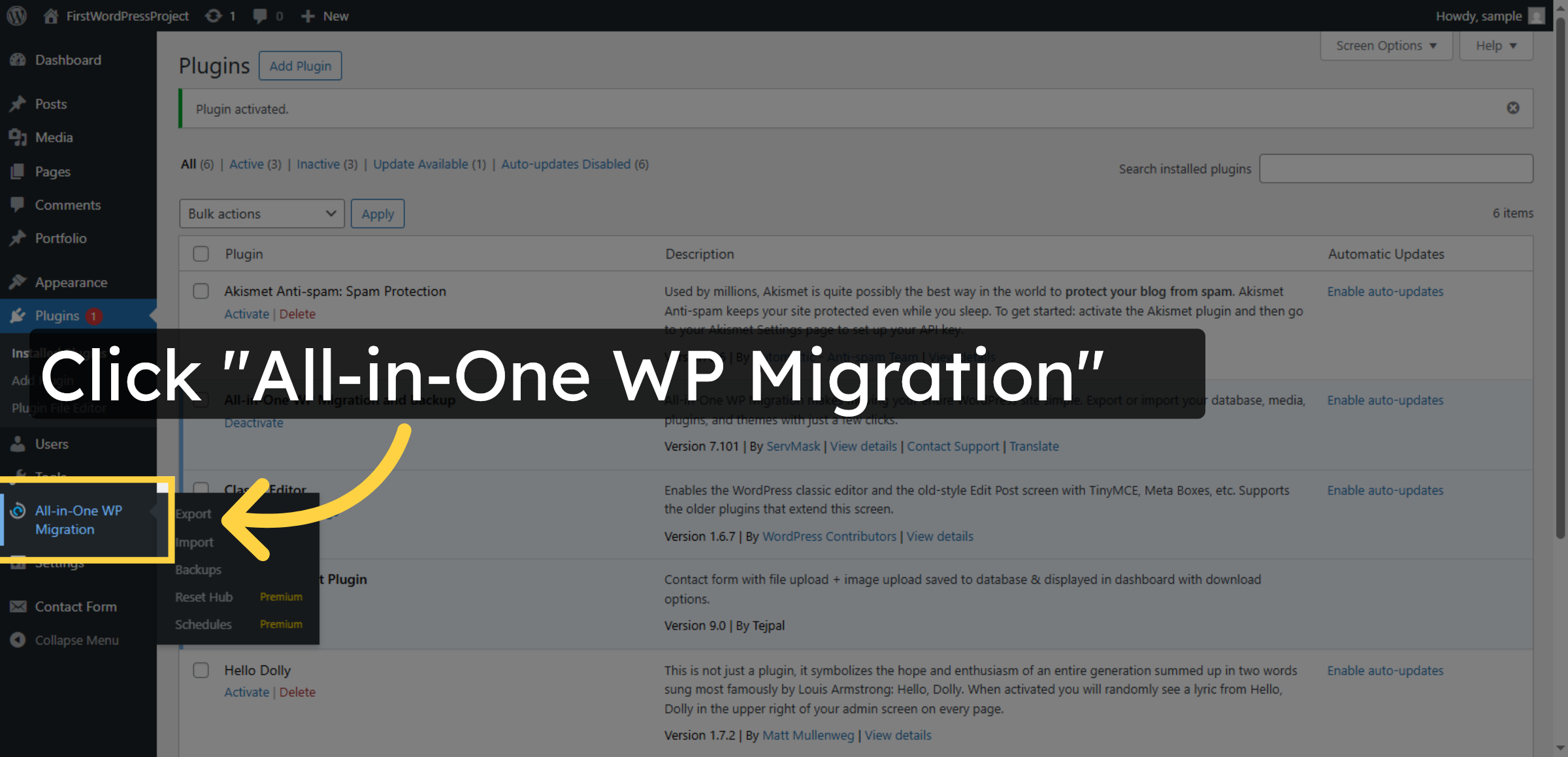This screenshot has width=1568, height=757.
Task: Check the Akismet Anti-spam plugin checkbox
Action: tap(201, 291)
